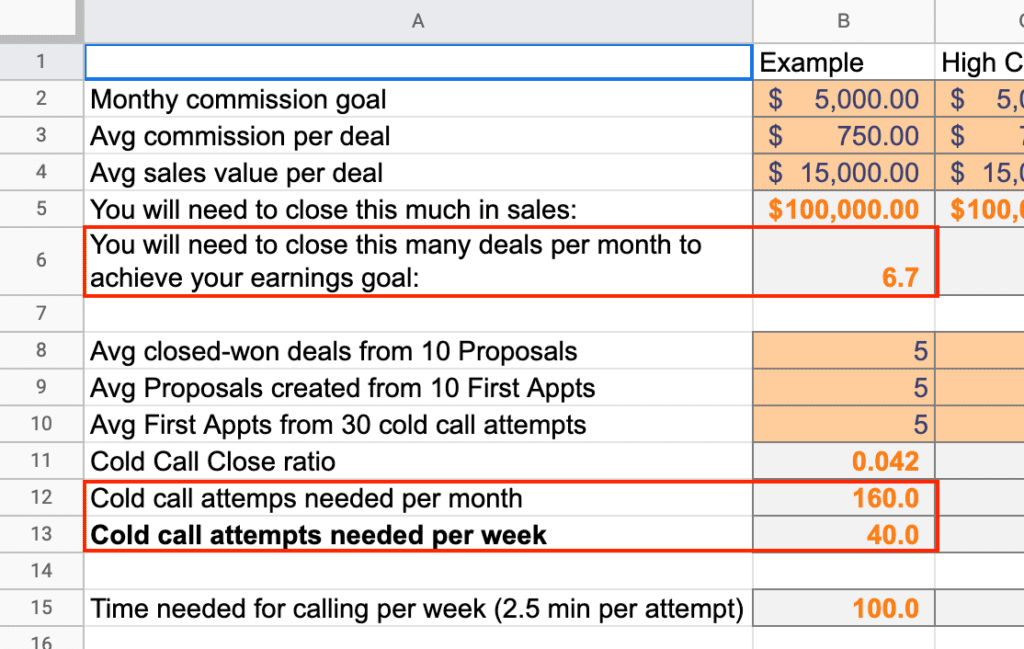
Task: Select the $100,000.00 sales total cell
Action: pyautogui.click(x=844, y=209)
